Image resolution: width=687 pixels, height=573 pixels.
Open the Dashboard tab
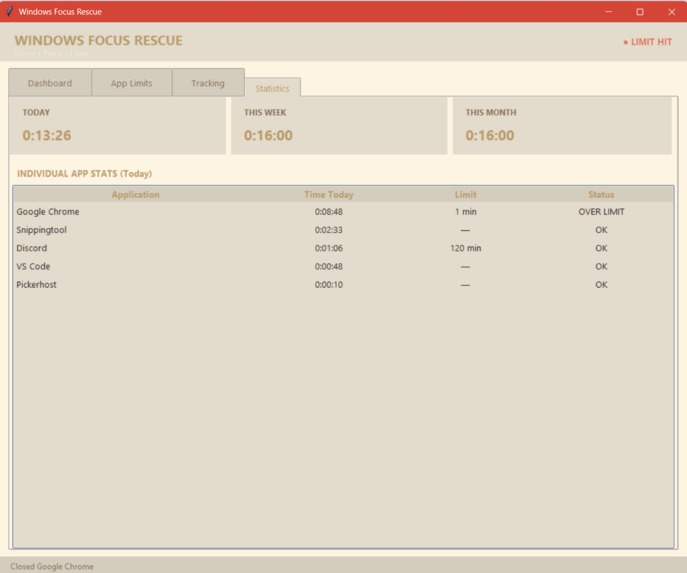pyautogui.click(x=50, y=83)
